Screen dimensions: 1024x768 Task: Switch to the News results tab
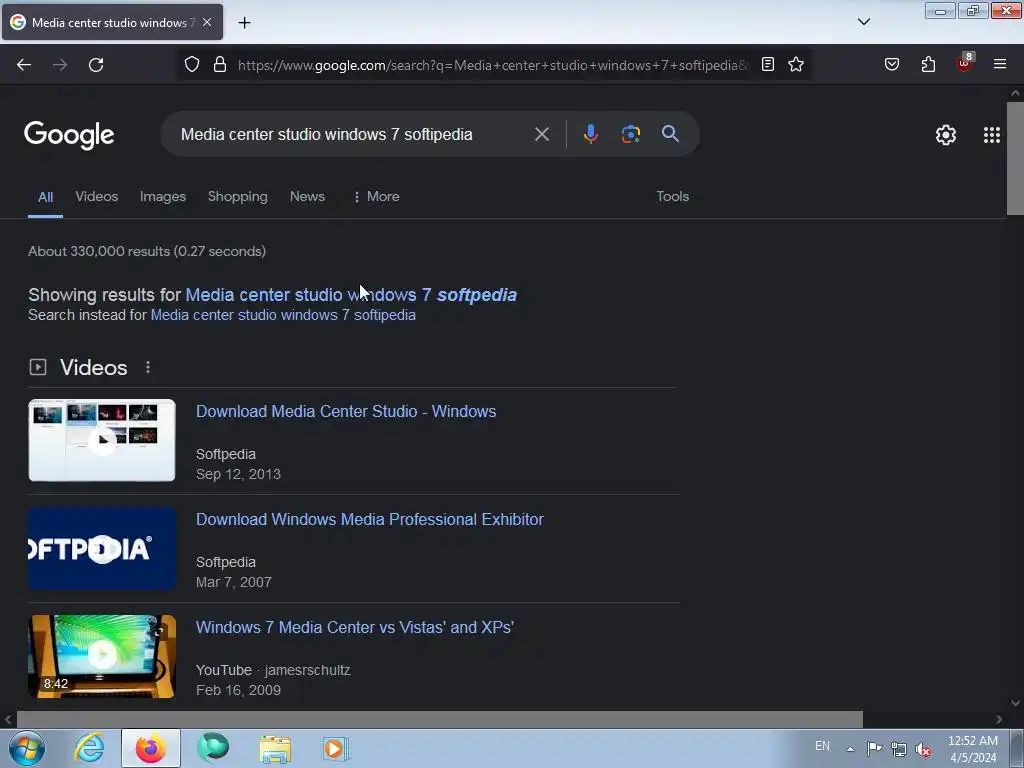307,197
